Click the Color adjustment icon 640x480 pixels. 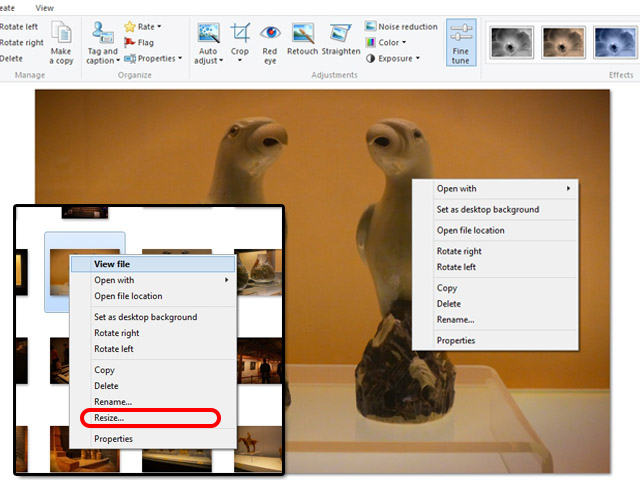click(370, 42)
